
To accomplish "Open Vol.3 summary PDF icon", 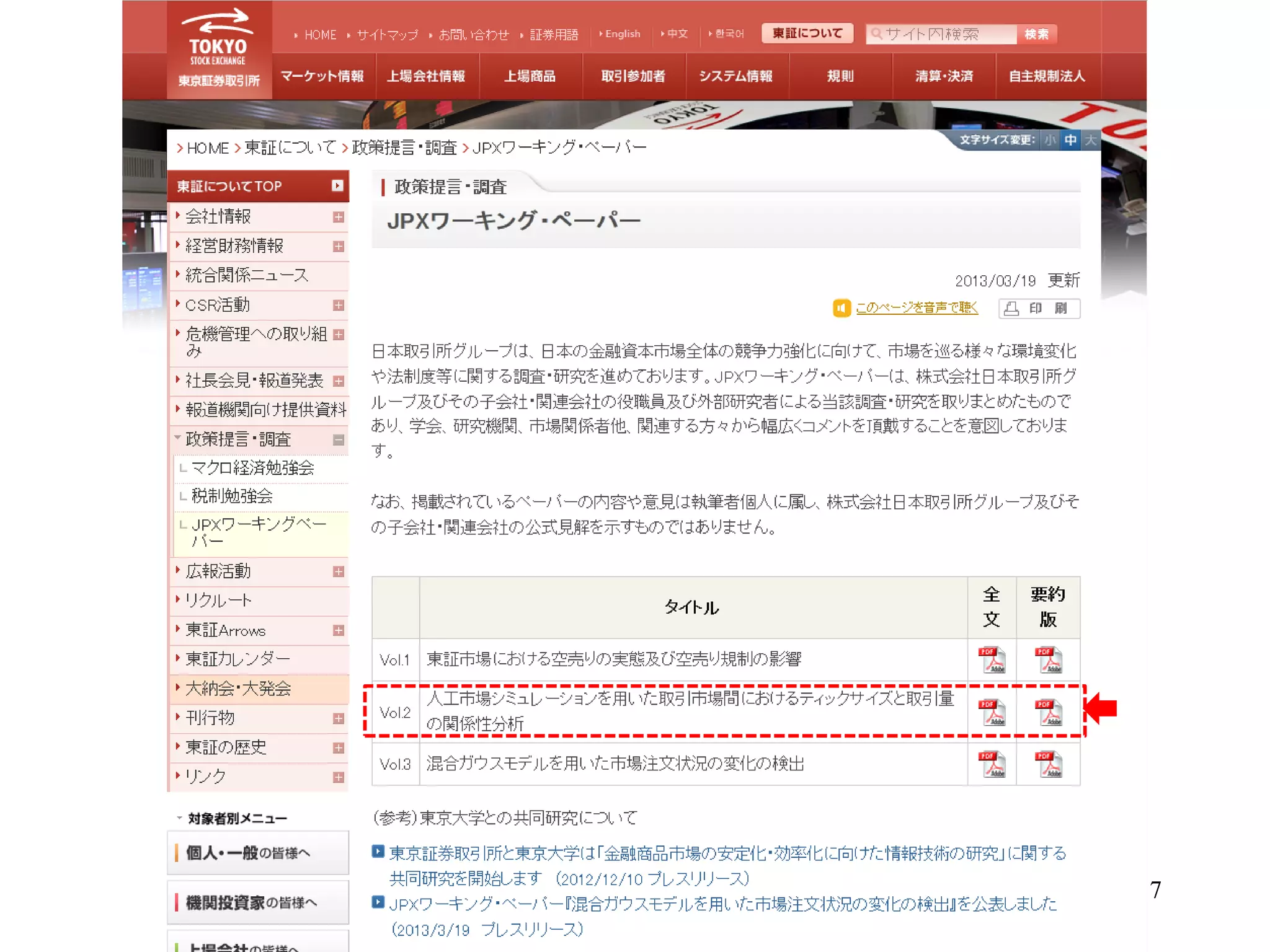I will [x=1048, y=764].
